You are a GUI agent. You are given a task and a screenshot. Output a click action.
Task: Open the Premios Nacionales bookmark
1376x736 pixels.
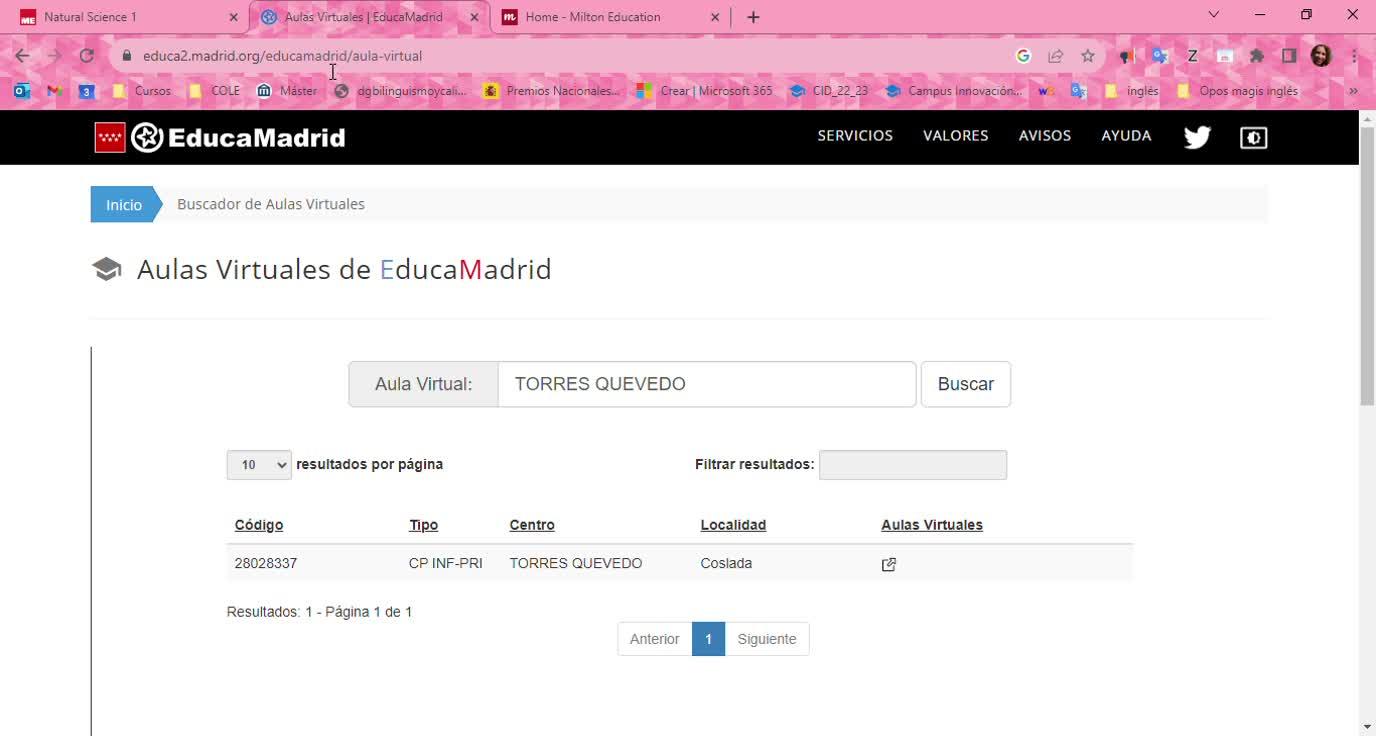click(x=551, y=91)
